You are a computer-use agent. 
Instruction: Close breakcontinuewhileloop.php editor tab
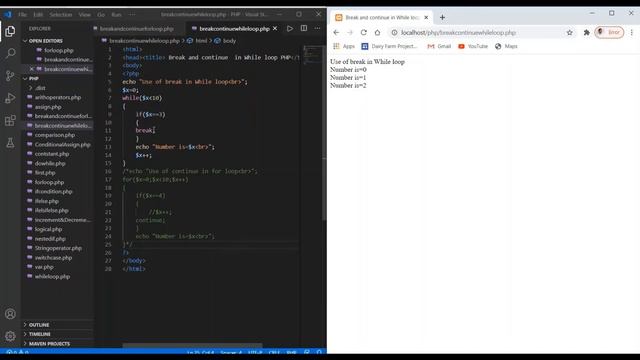[275, 29]
